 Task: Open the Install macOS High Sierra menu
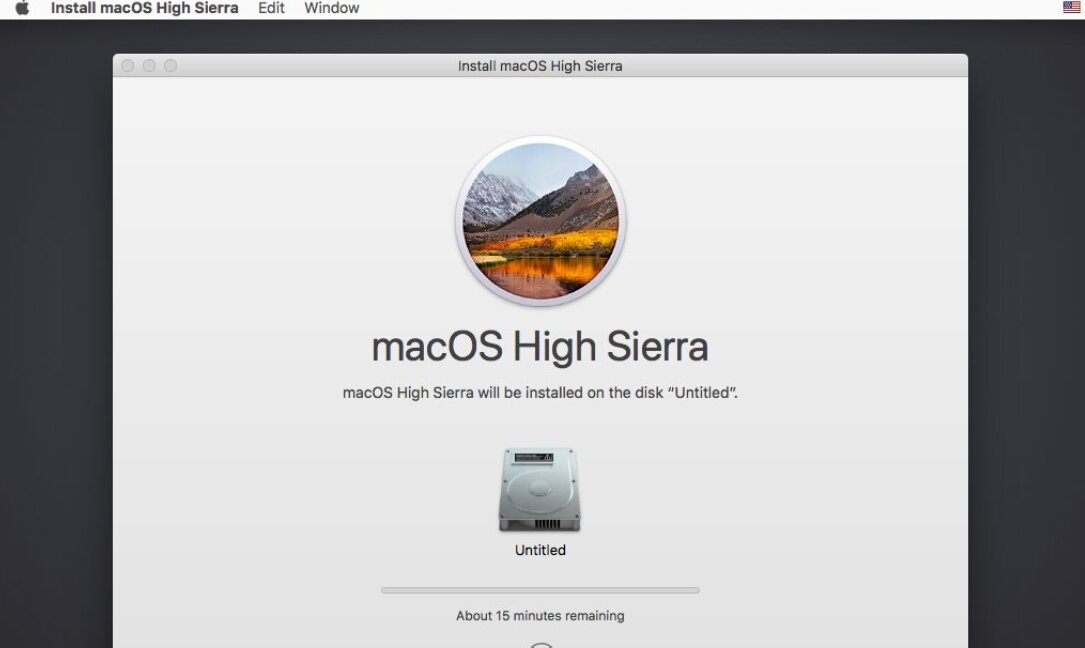145,8
